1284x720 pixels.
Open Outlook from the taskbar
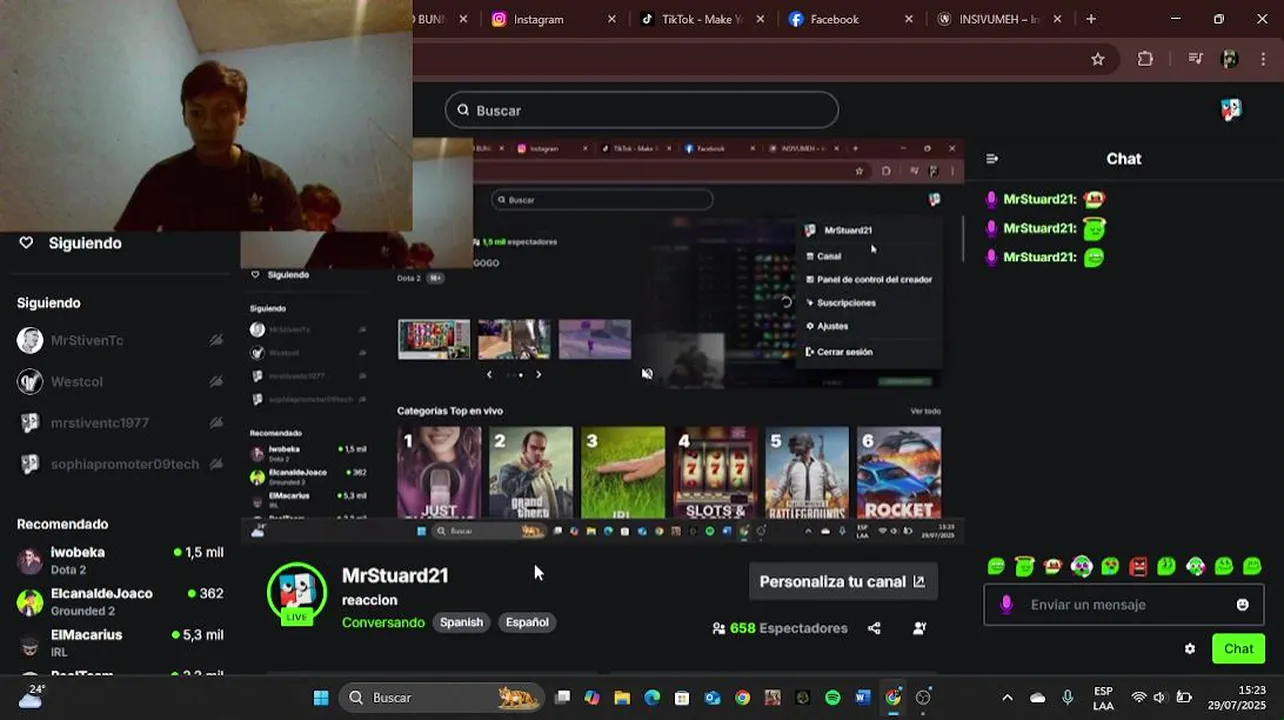[x=712, y=698]
